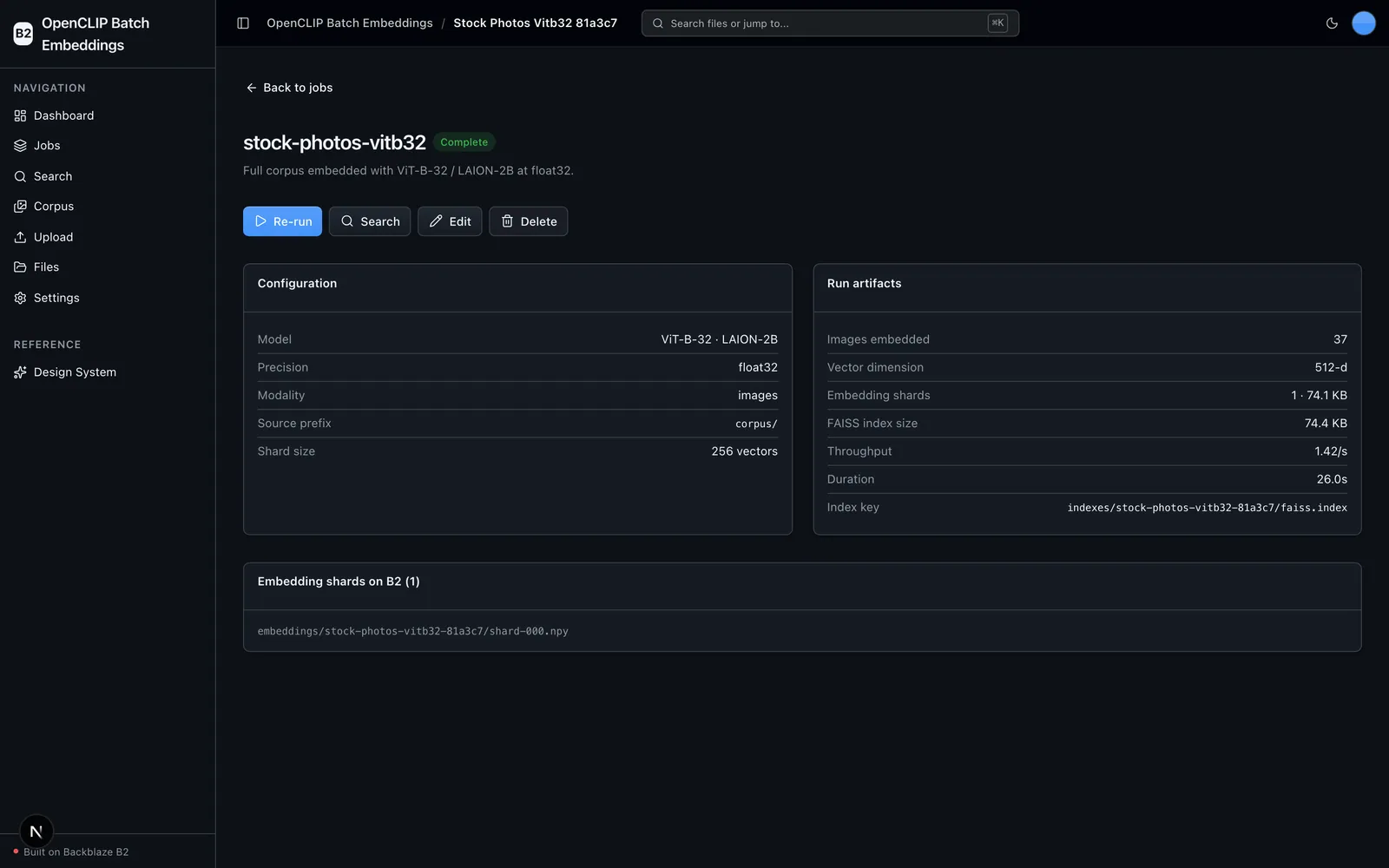
Task: Click the B2 logo icon
Action: [x=23, y=34]
